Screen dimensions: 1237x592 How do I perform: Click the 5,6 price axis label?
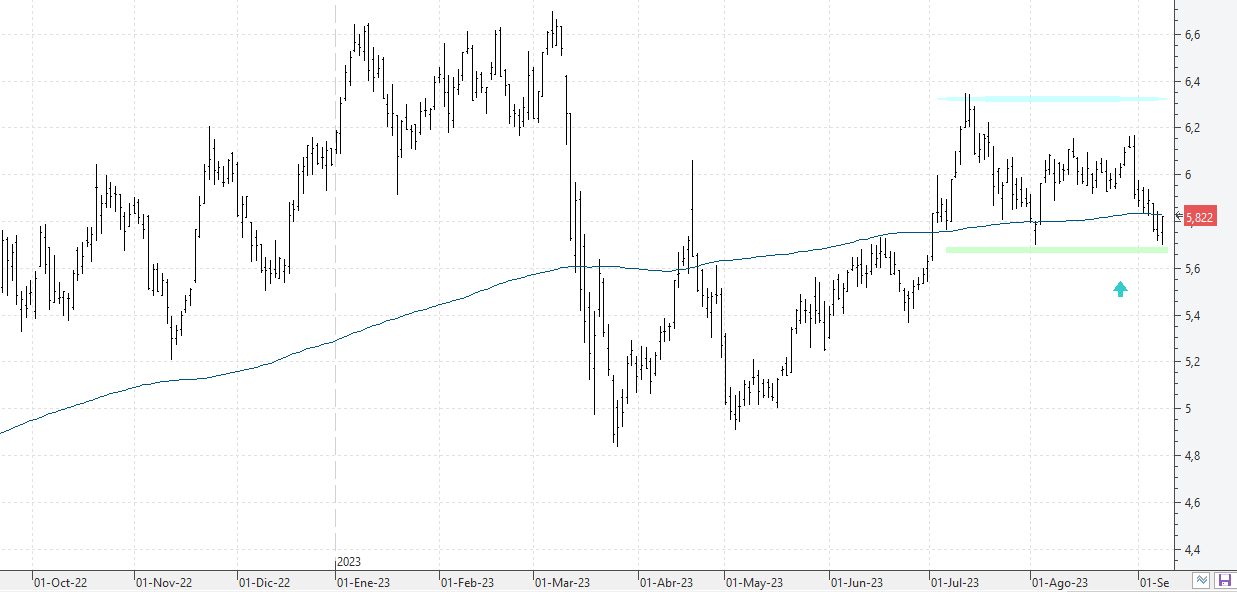1192,269
